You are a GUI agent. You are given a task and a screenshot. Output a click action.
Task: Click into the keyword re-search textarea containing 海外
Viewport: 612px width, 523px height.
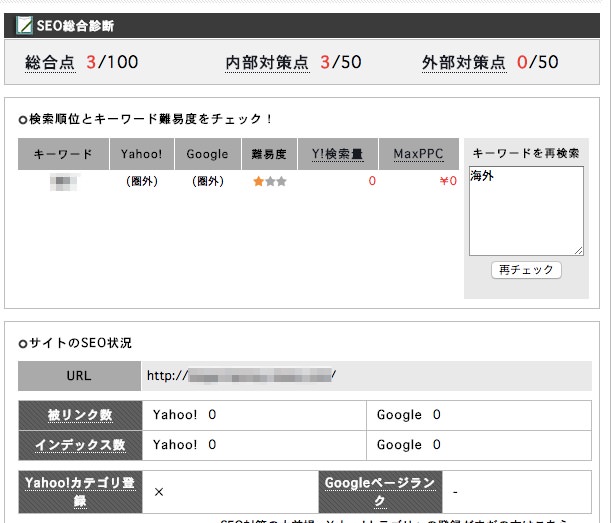click(526, 211)
